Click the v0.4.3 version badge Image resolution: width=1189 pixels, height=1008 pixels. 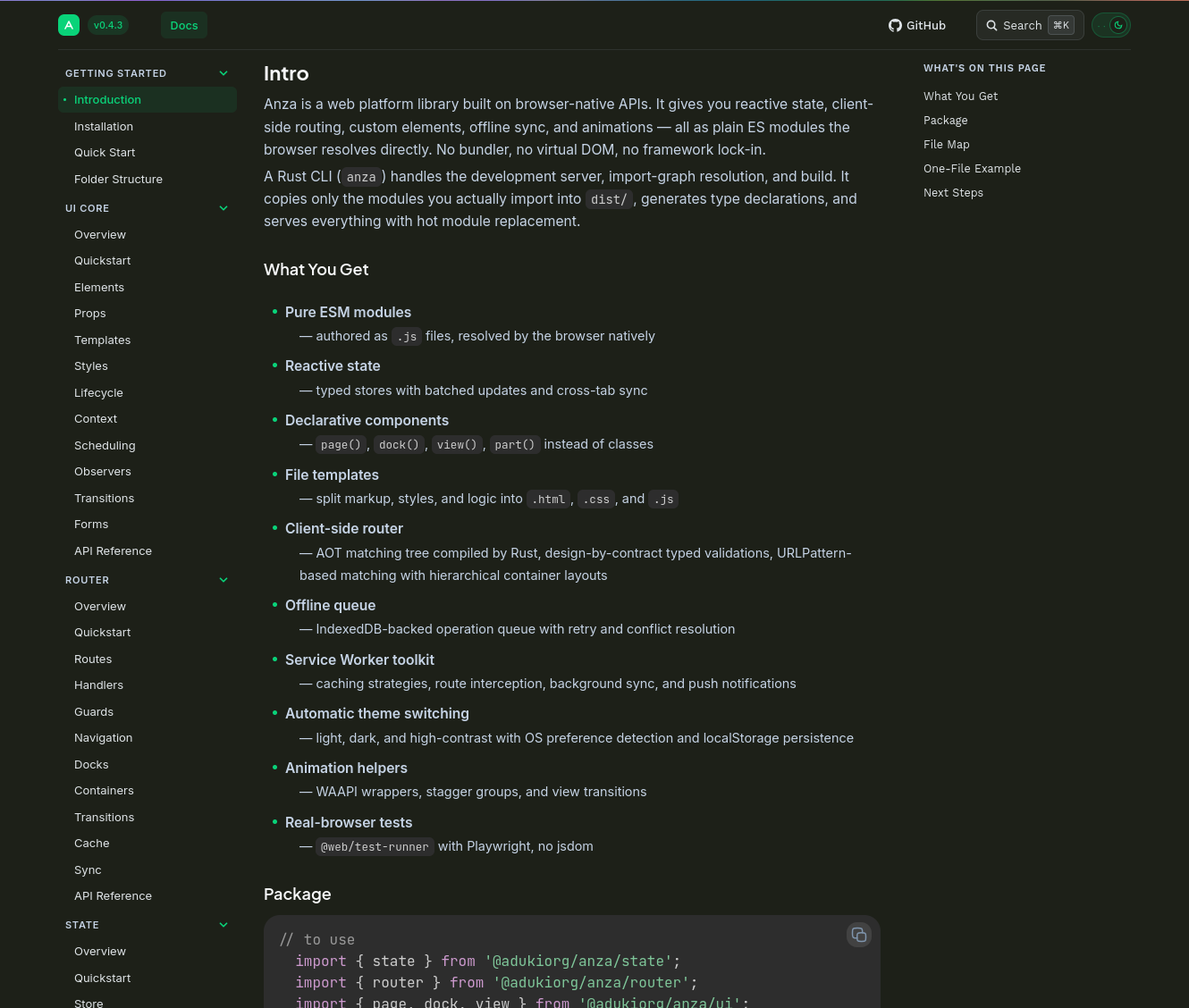tap(108, 25)
